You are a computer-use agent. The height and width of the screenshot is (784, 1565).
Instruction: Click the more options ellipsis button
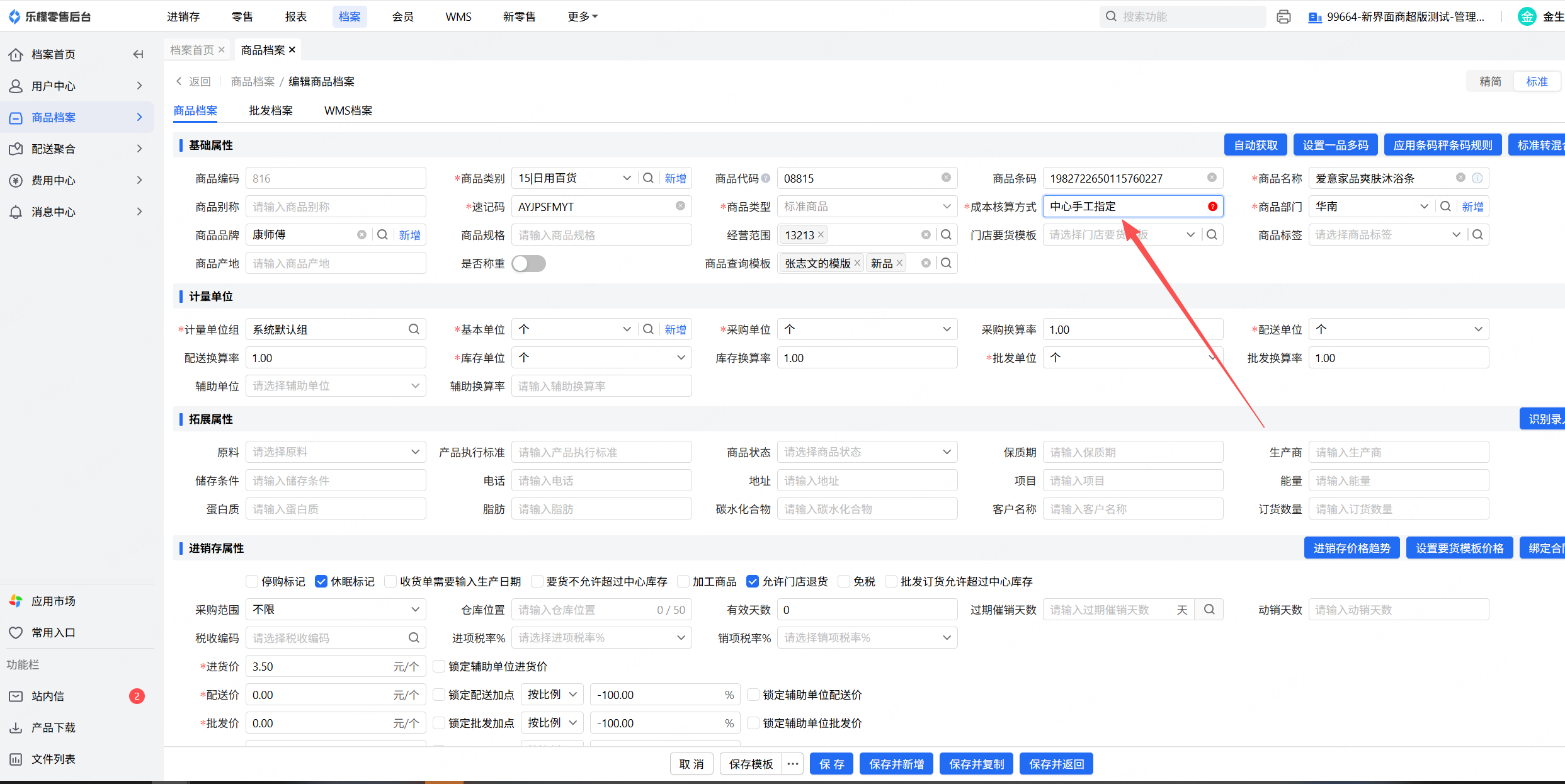793,764
